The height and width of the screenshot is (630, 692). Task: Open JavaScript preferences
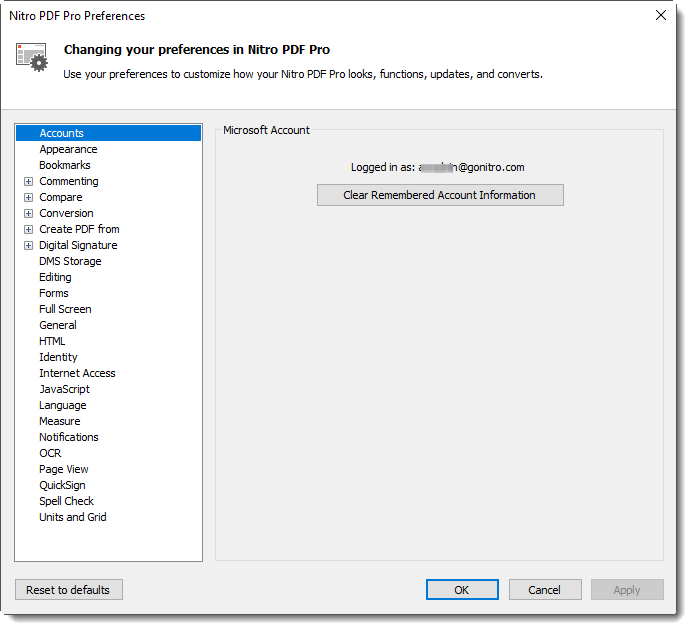click(x=64, y=390)
